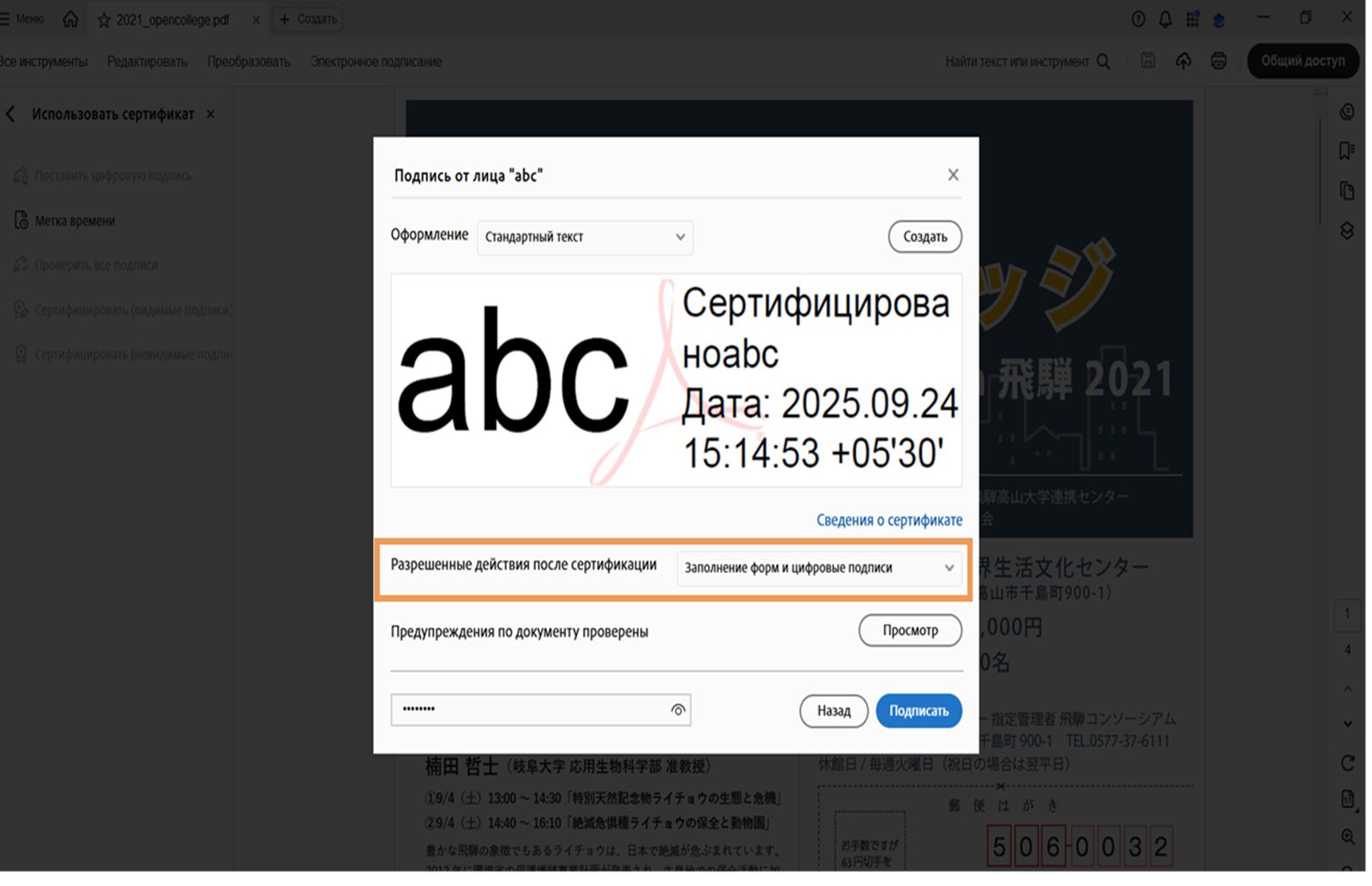
Task: Click the 'Подписать' button
Action: [918, 710]
